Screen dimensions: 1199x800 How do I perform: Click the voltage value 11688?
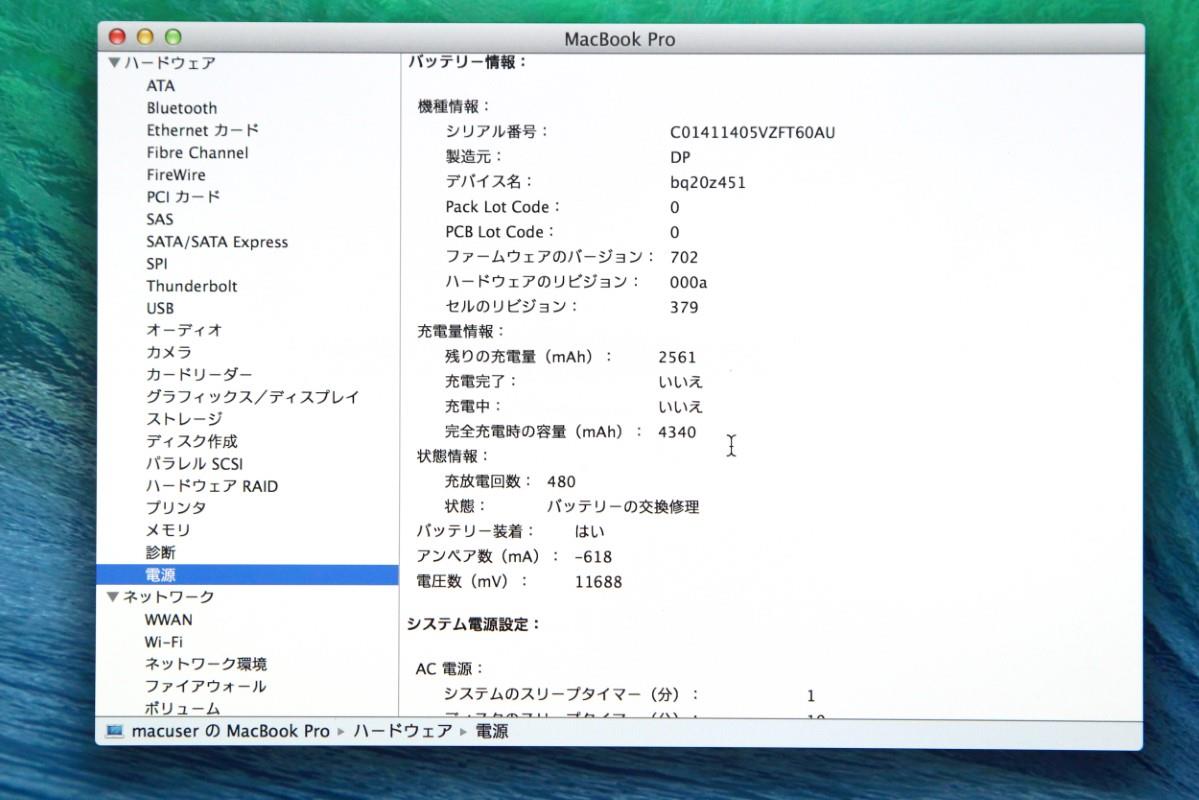598,582
